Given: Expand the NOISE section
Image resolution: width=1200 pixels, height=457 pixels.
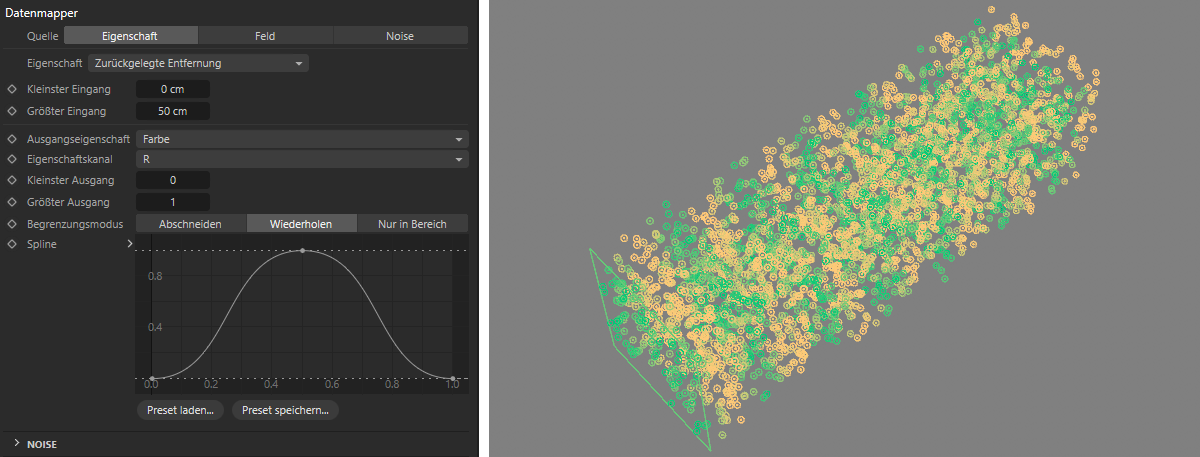Looking at the screenshot, I should pos(17,443).
